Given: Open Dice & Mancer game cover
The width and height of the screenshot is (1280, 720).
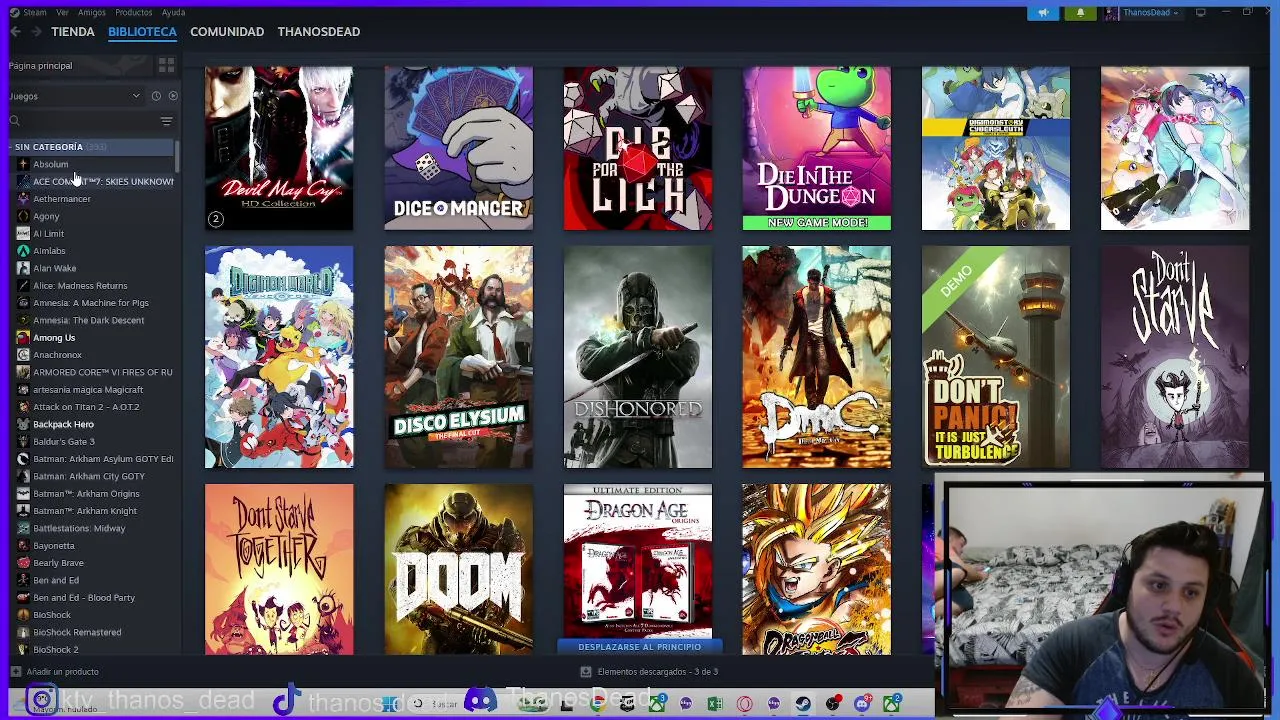Looking at the screenshot, I should coord(458,148).
